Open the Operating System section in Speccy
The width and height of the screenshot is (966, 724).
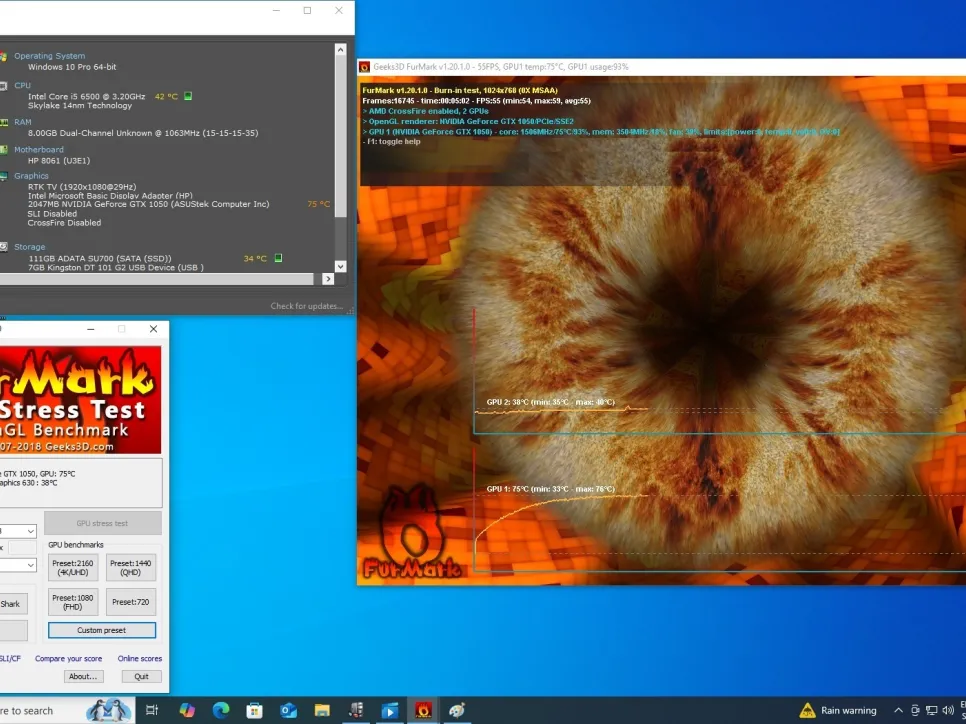(49, 55)
